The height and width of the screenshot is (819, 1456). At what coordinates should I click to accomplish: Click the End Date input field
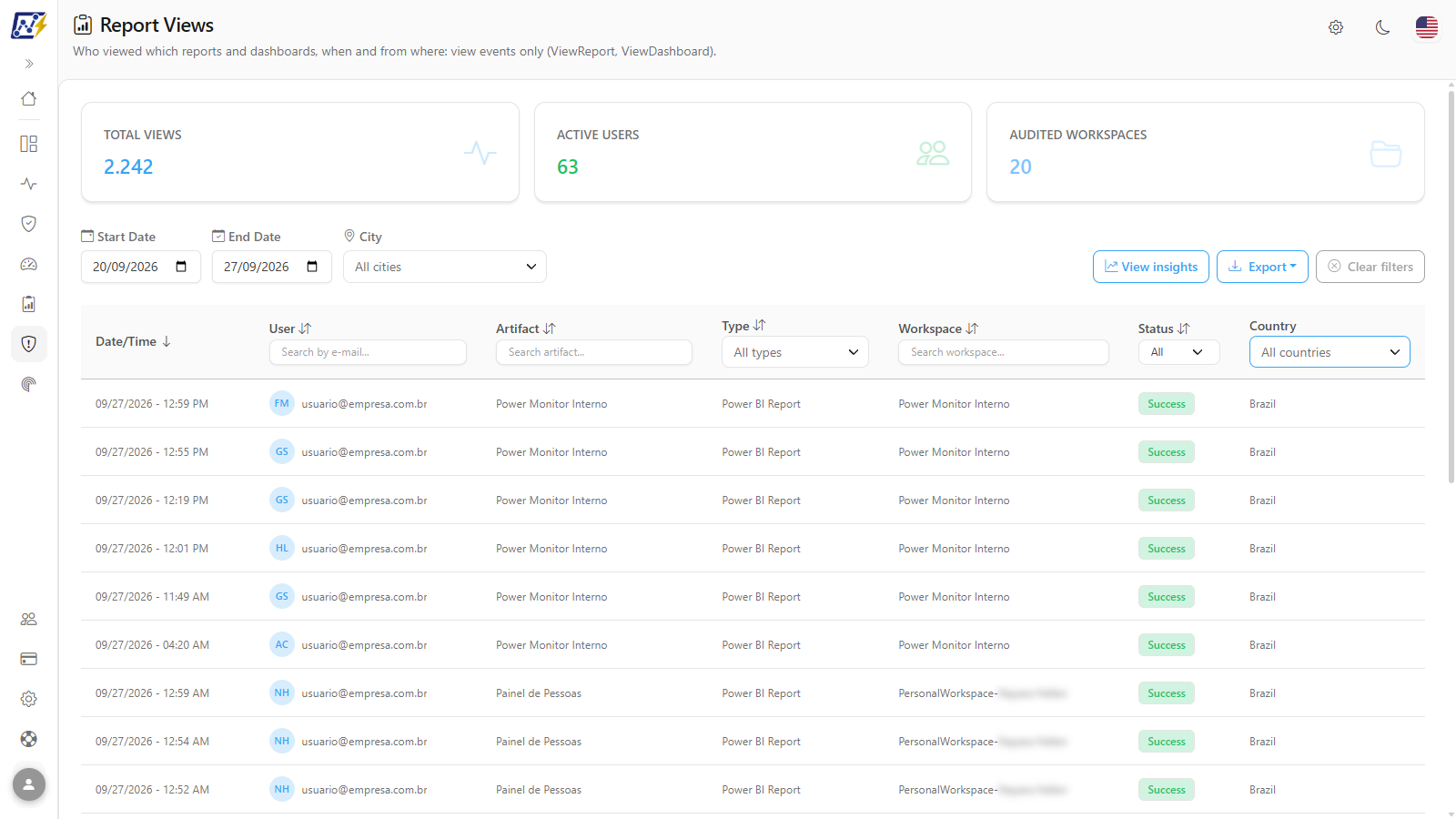(272, 267)
